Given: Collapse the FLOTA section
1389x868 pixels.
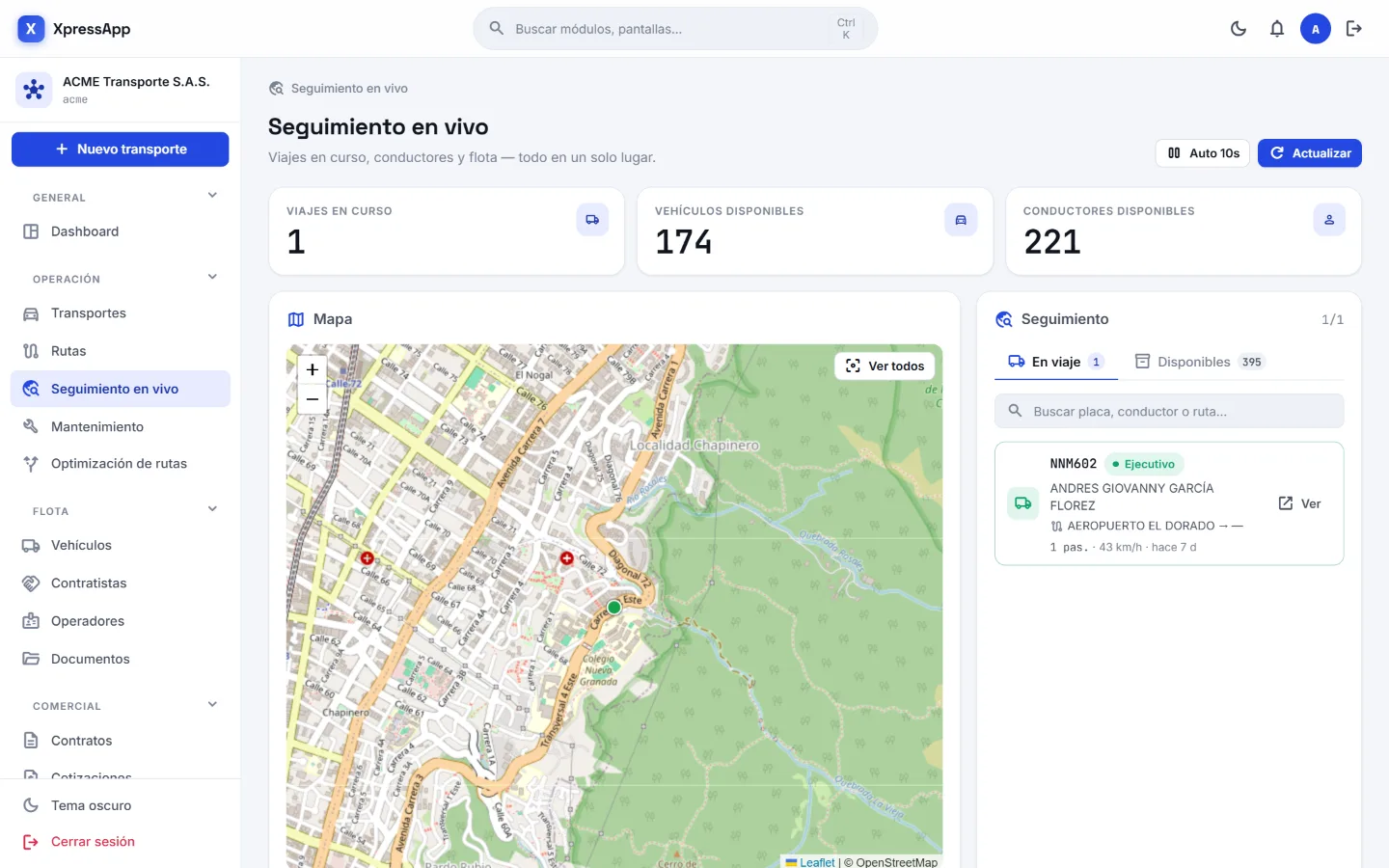Looking at the screenshot, I should (x=212, y=509).
